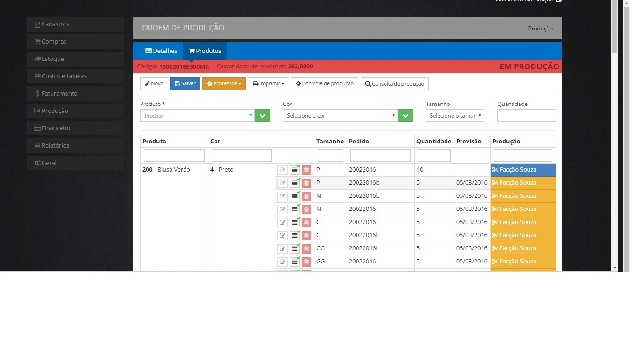
Task: Click the Novo button
Action: tap(154, 84)
